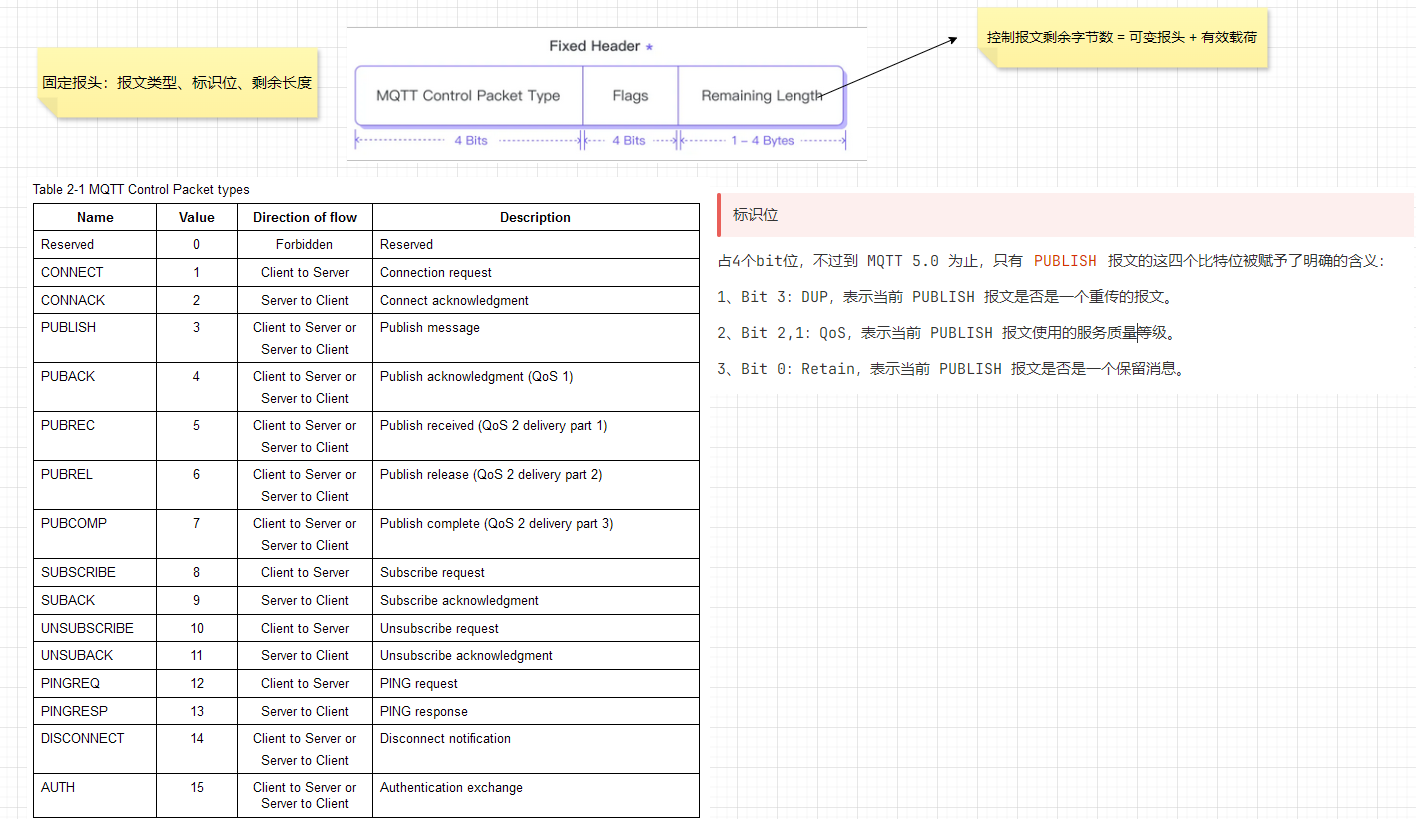The width and height of the screenshot is (1416, 819).
Task: Click the Authentication exchange description
Action: pos(451,787)
